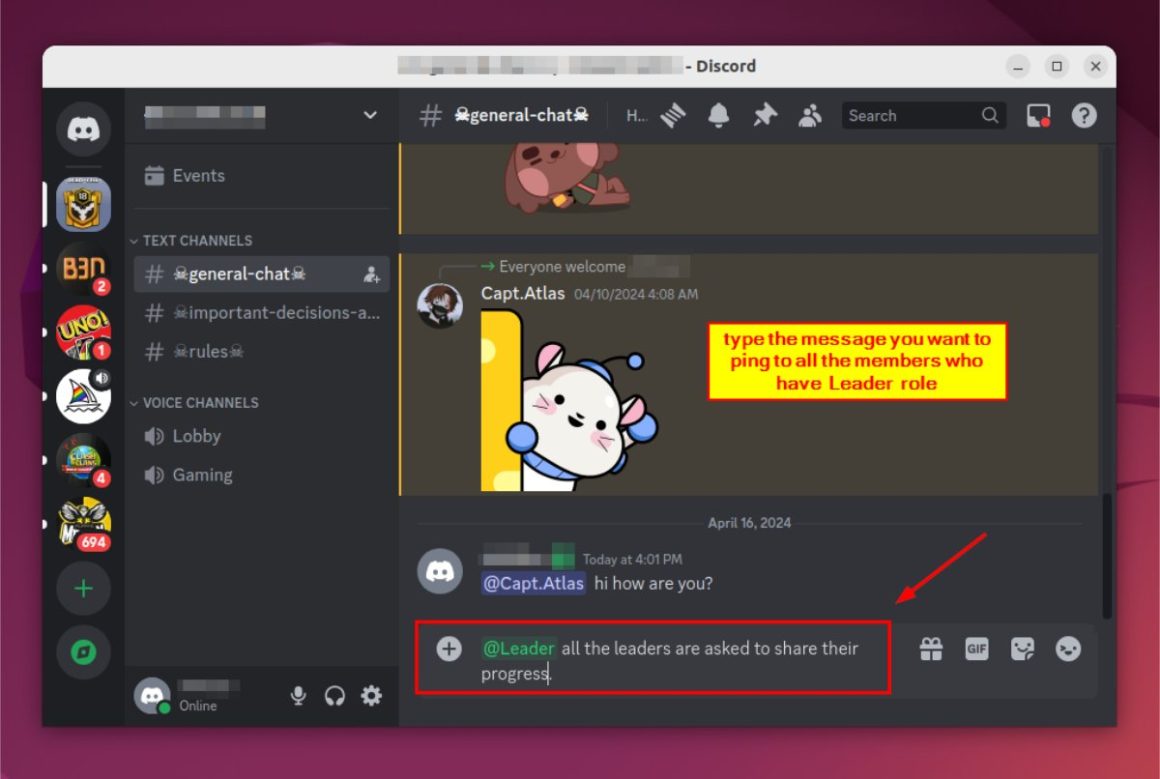The width and height of the screenshot is (1160, 779).
Task: Open the sticker picker
Action: click(x=1022, y=648)
